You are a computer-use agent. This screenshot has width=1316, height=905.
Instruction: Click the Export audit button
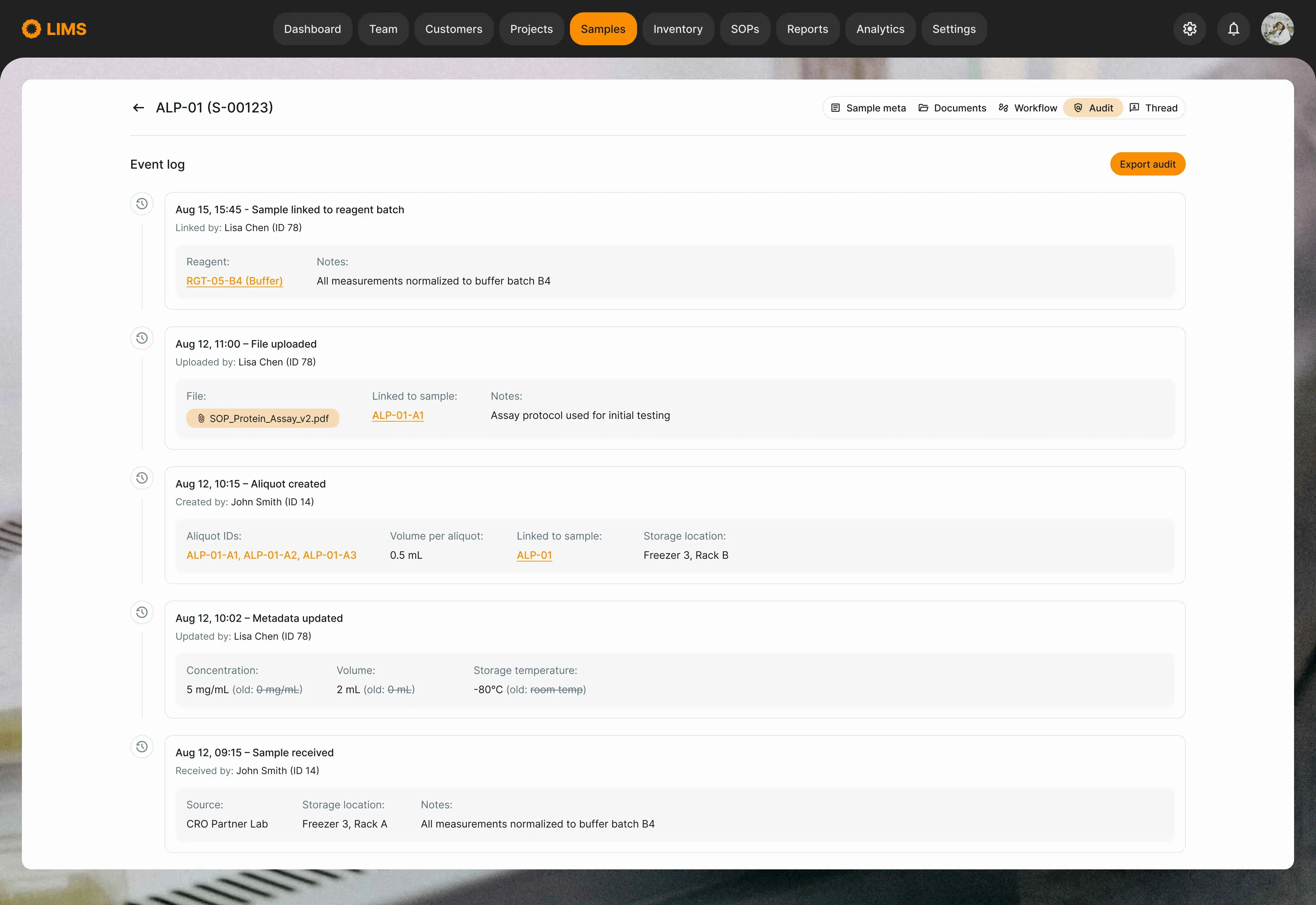tap(1147, 164)
